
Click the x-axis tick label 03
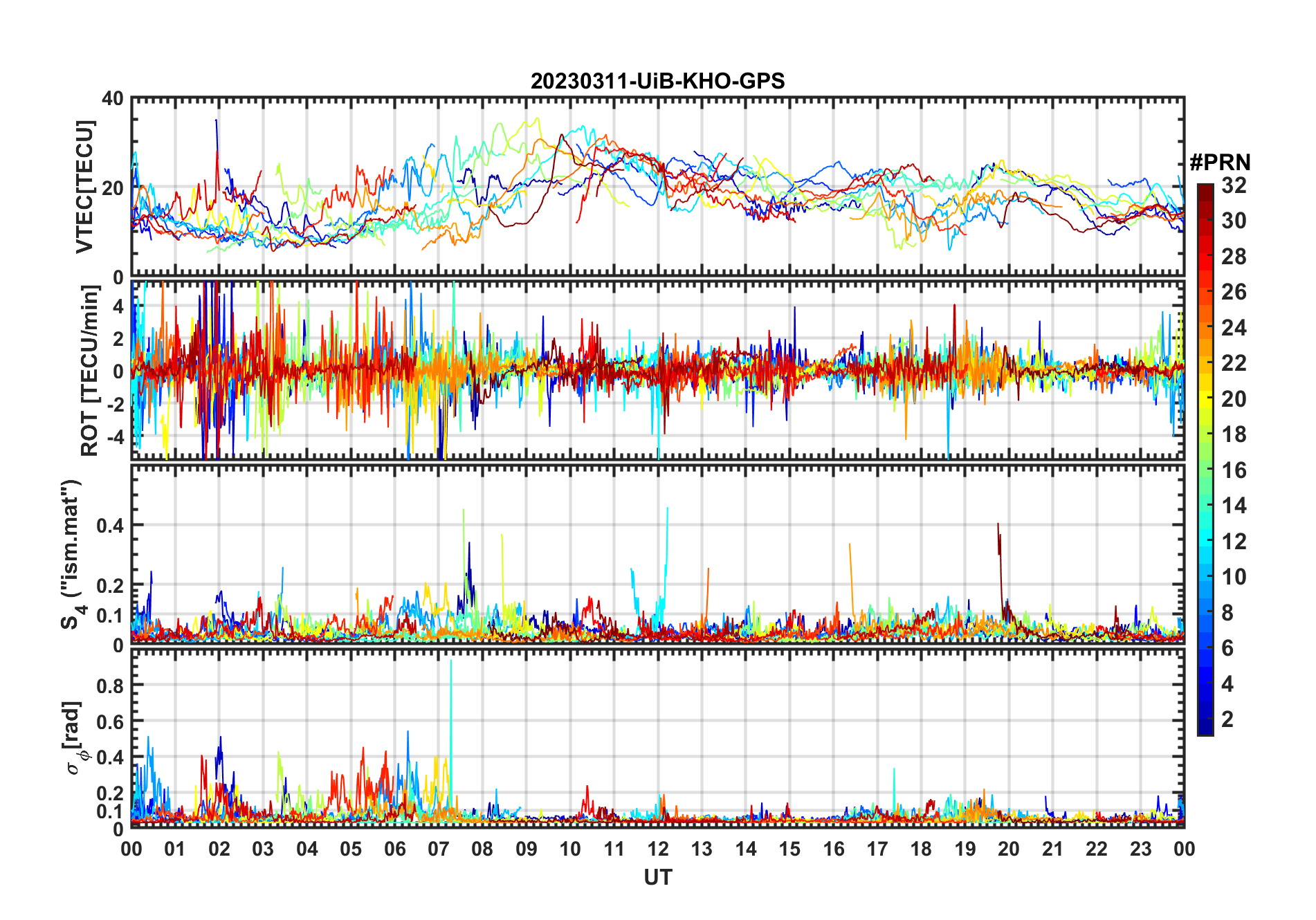[263, 849]
